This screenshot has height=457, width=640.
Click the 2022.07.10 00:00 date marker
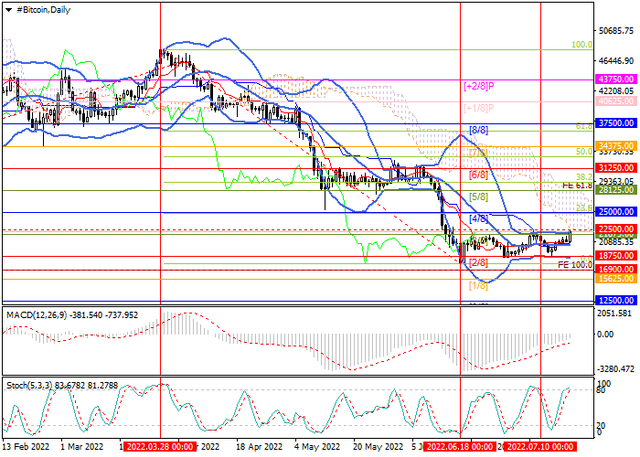tap(541, 449)
